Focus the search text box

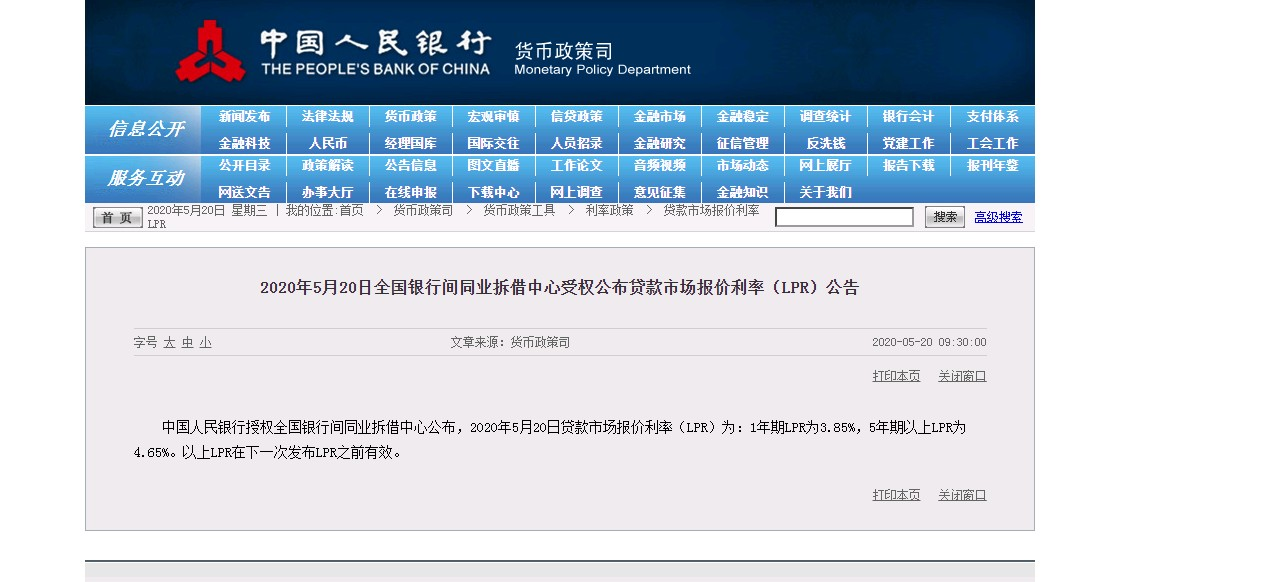coord(844,217)
